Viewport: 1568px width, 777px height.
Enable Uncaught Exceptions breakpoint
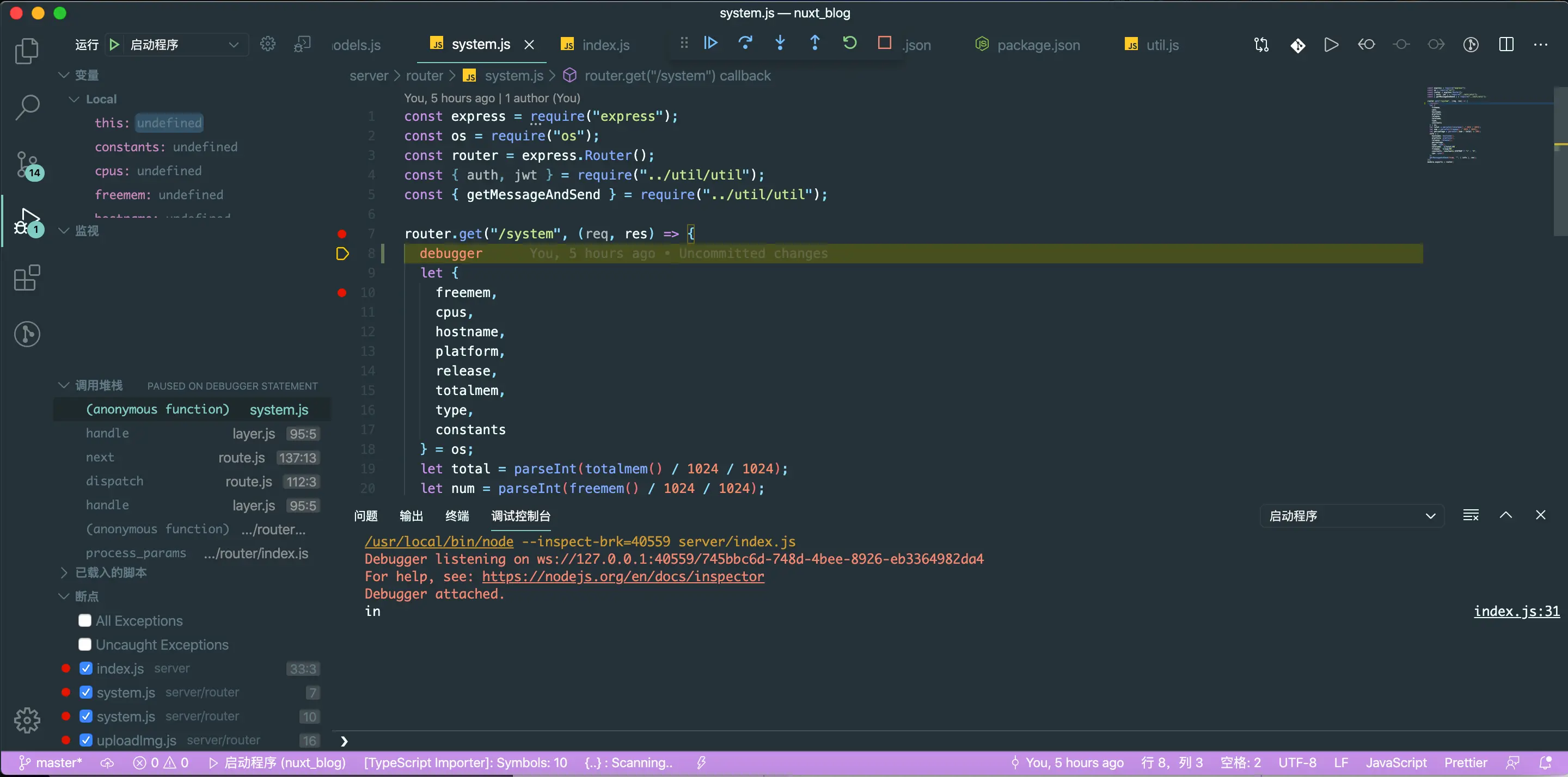[x=85, y=645]
